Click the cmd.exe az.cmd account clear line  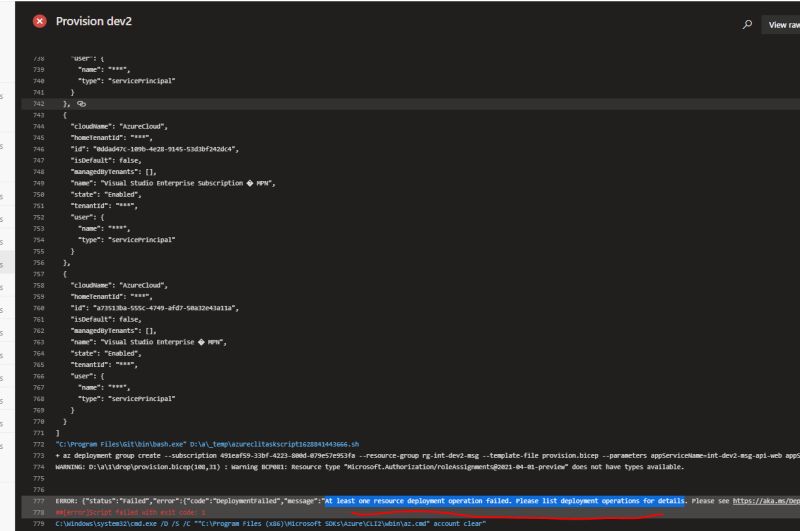click(270, 523)
